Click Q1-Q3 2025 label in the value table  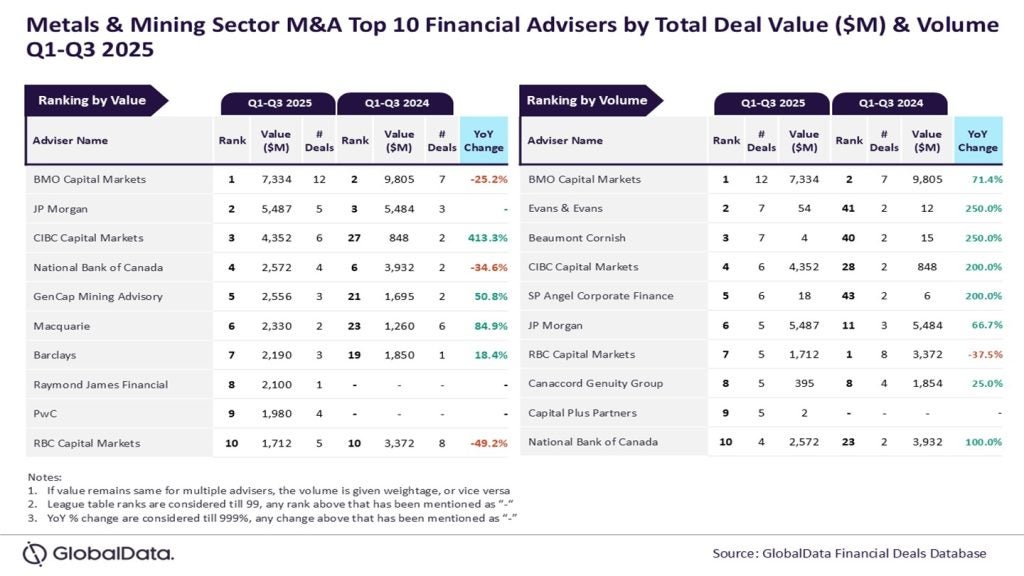coord(279,103)
